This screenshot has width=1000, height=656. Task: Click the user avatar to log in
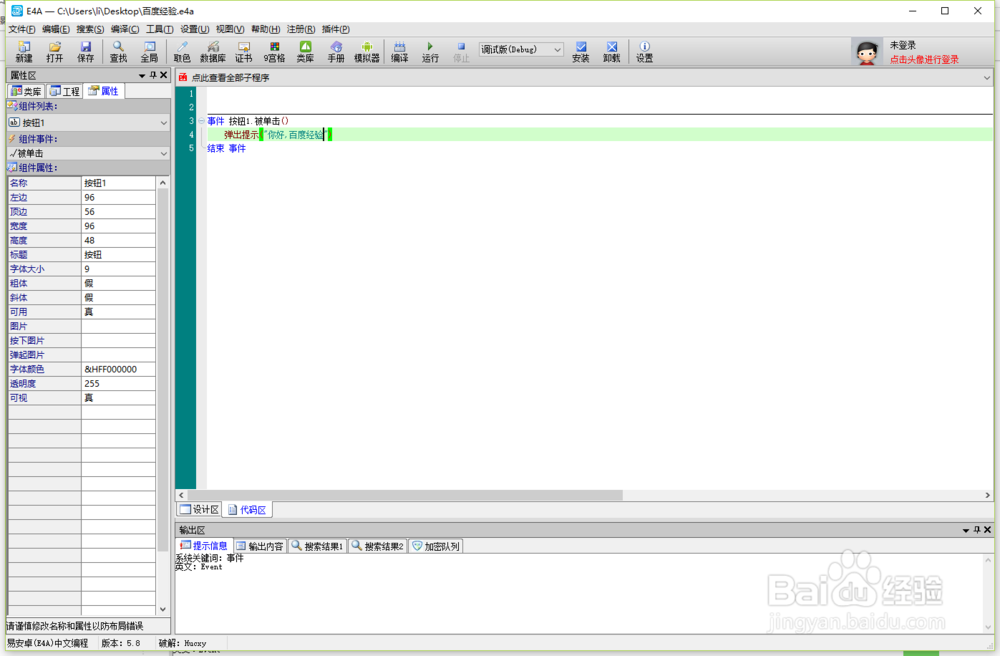[866, 52]
